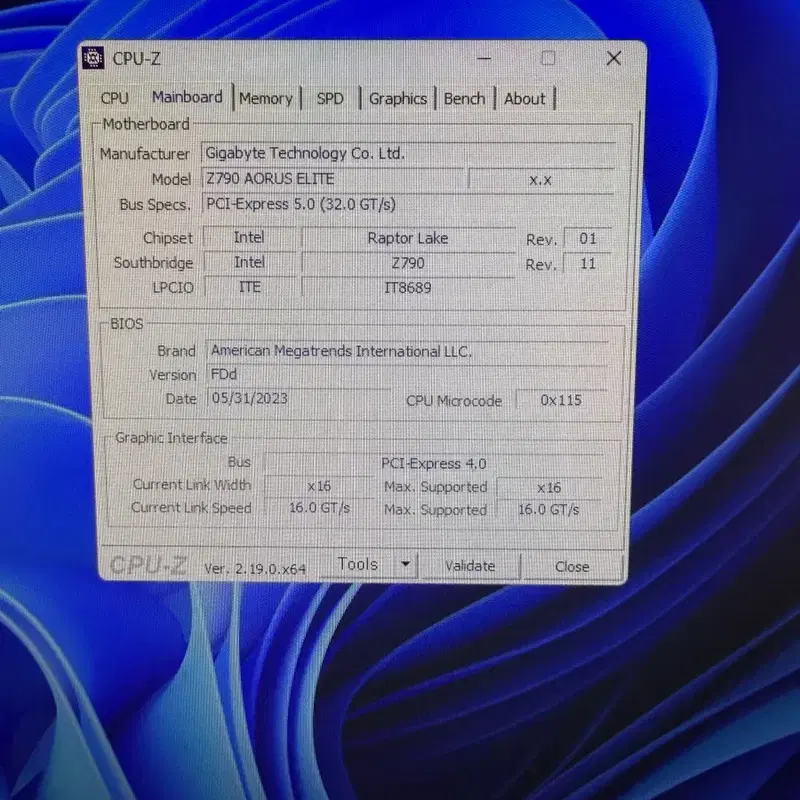Open the About tab
This screenshot has width=800, height=800.
(524, 98)
